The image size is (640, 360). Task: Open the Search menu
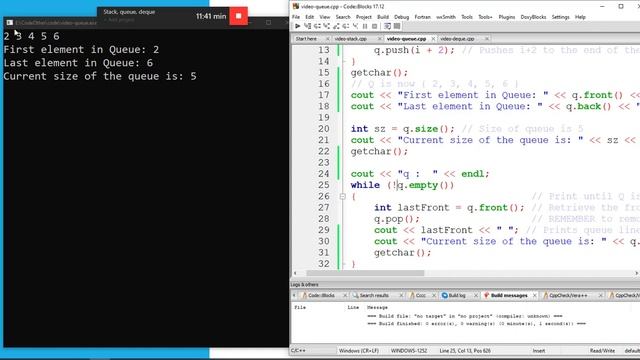pyautogui.click(x=343, y=17)
